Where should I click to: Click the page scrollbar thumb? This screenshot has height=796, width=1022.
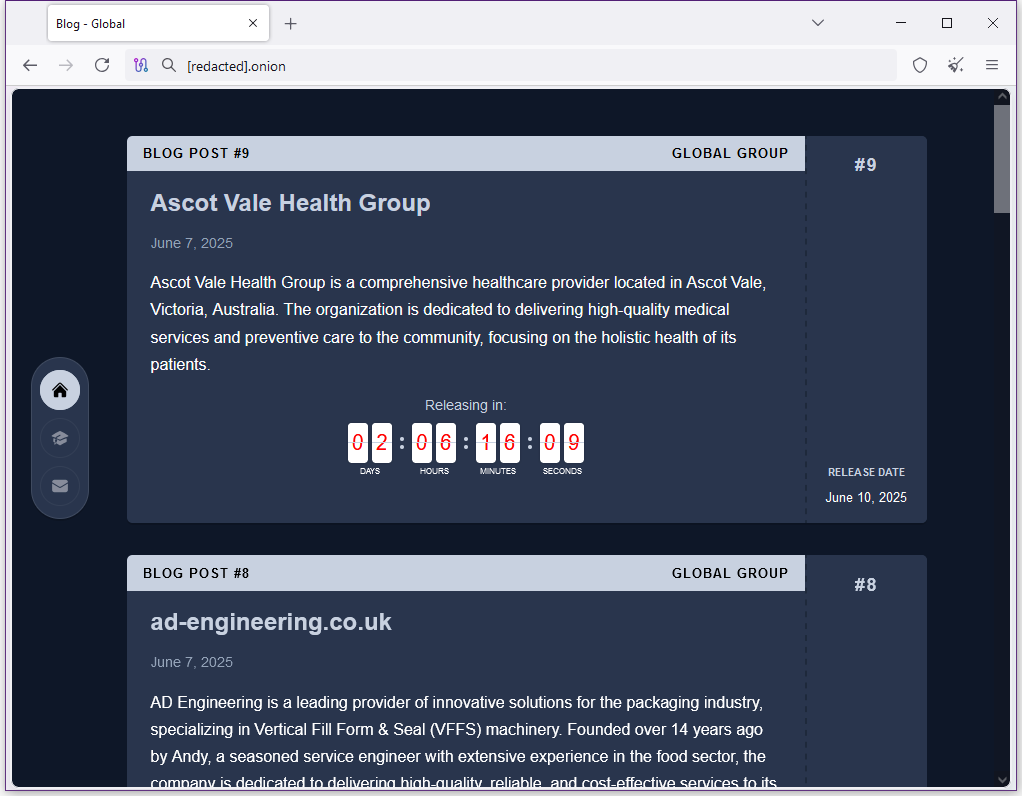click(1002, 159)
